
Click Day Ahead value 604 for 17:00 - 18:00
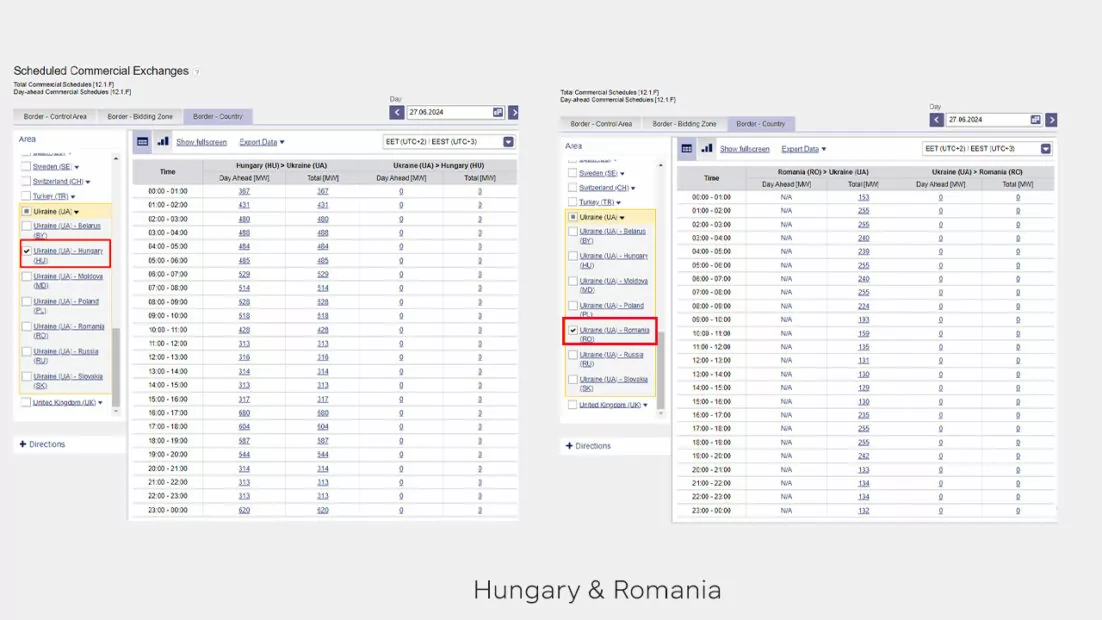244,427
